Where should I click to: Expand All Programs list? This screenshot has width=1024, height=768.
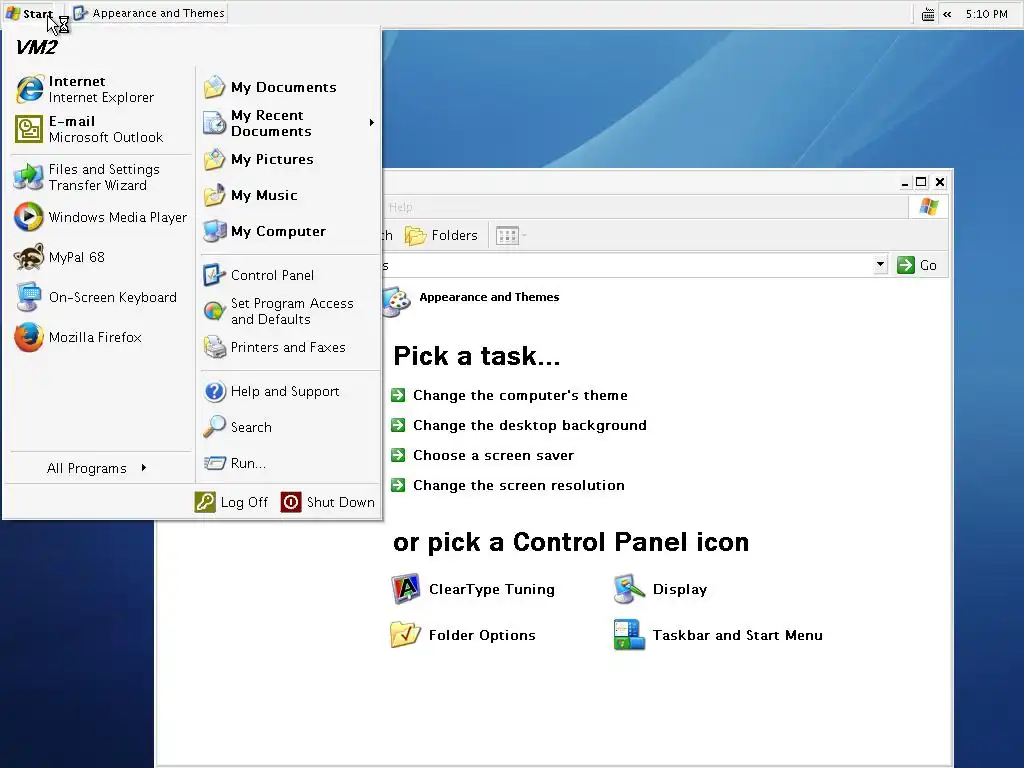pyautogui.click(x=98, y=468)
